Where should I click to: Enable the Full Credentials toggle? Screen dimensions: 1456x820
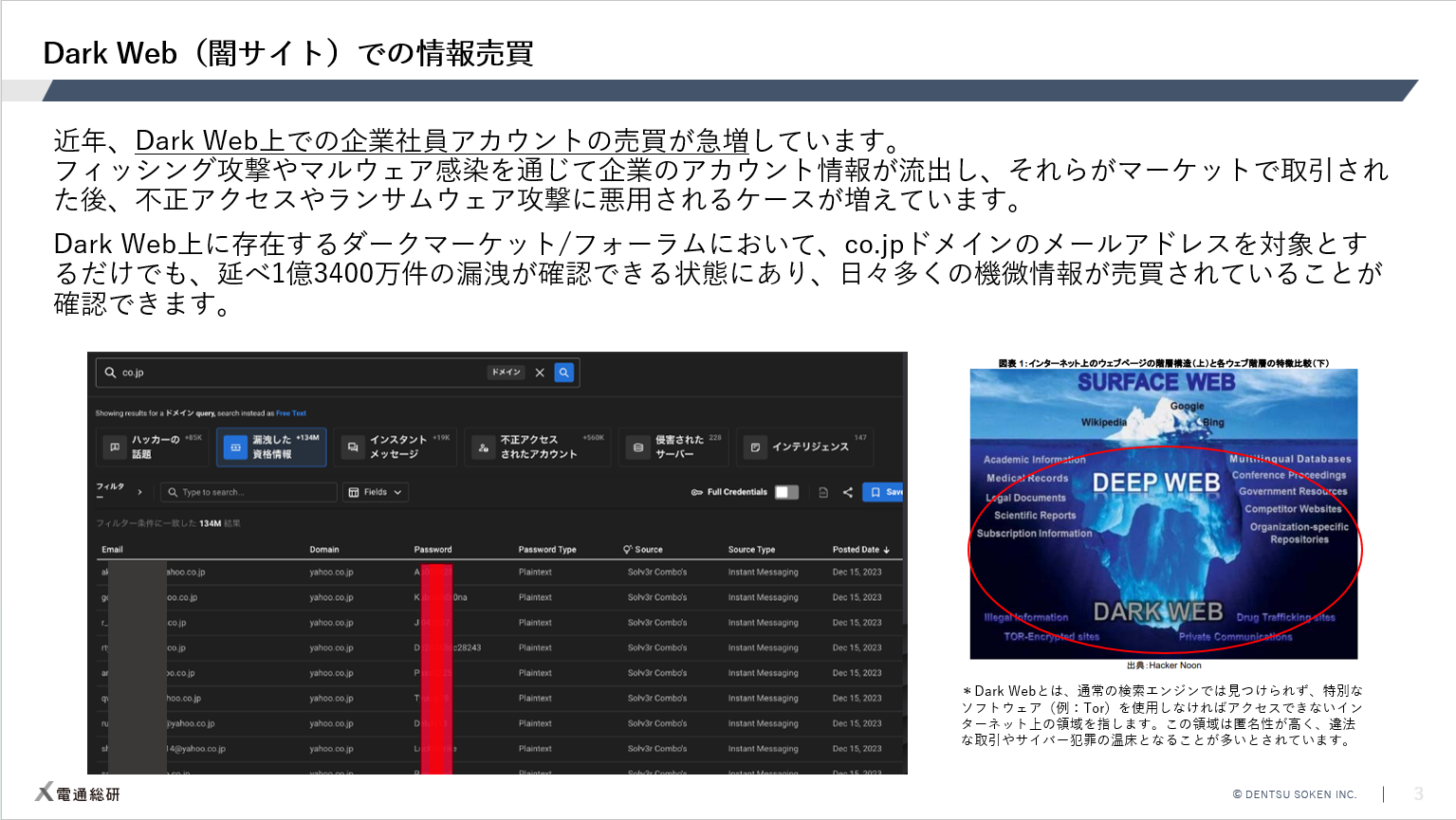pyautogui.click(x=784, y=492)
